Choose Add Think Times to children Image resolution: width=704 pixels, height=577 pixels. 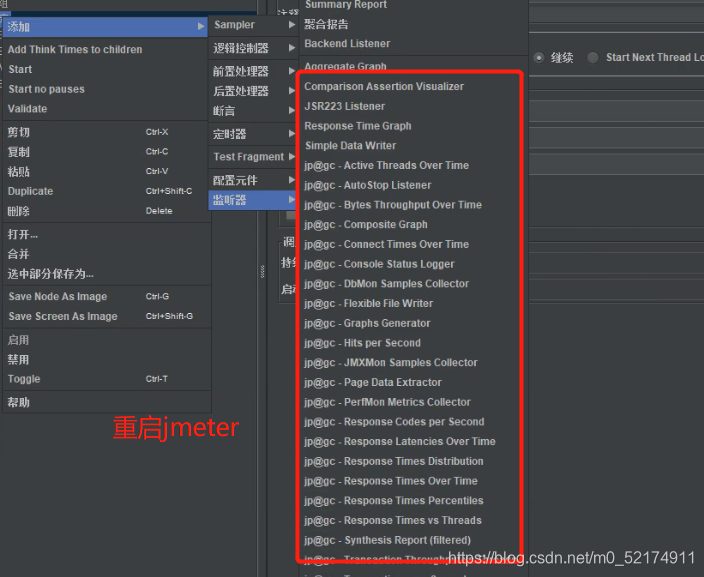point(105,49)
